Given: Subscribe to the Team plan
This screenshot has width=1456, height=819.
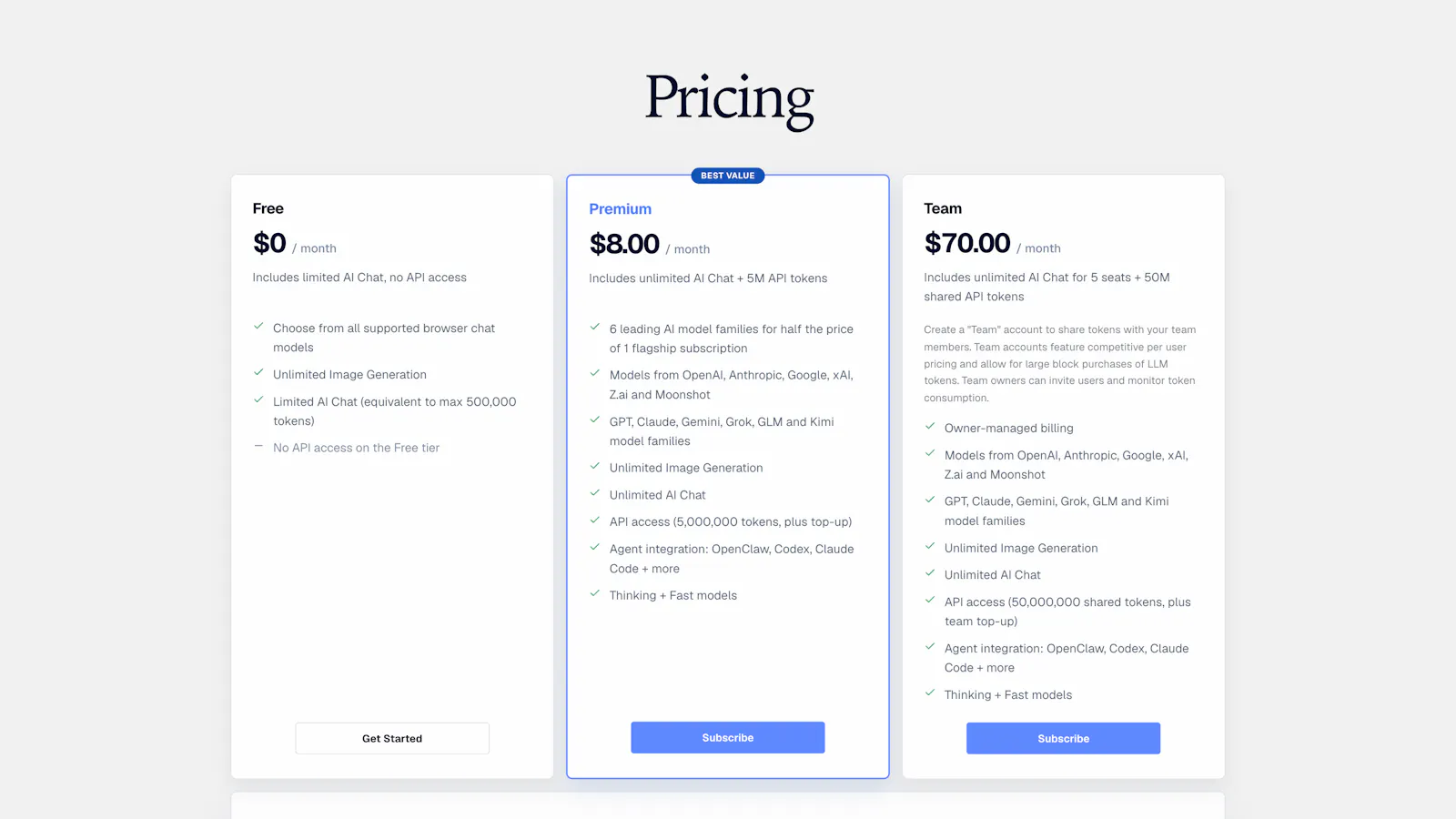Looking at the screenshot, I should (x=1063, y=738).
